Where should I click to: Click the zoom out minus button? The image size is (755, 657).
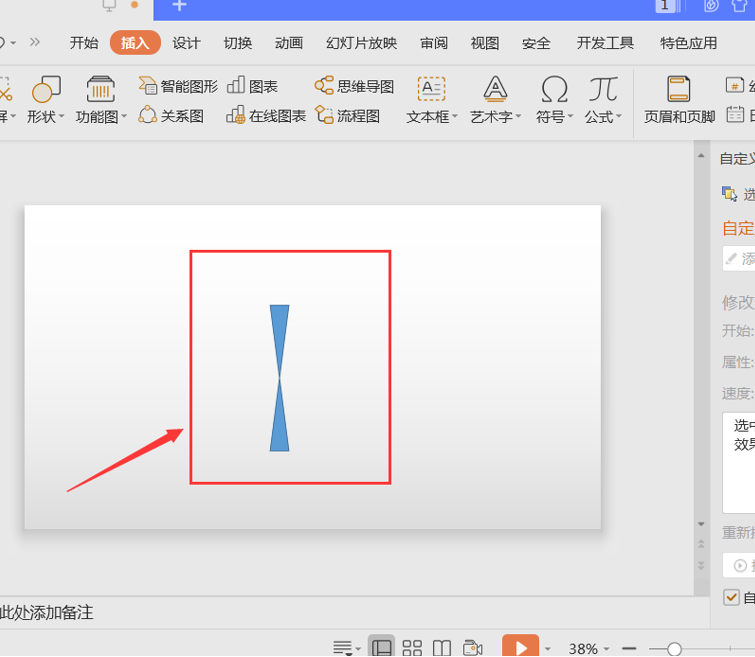tap(629, 649)
